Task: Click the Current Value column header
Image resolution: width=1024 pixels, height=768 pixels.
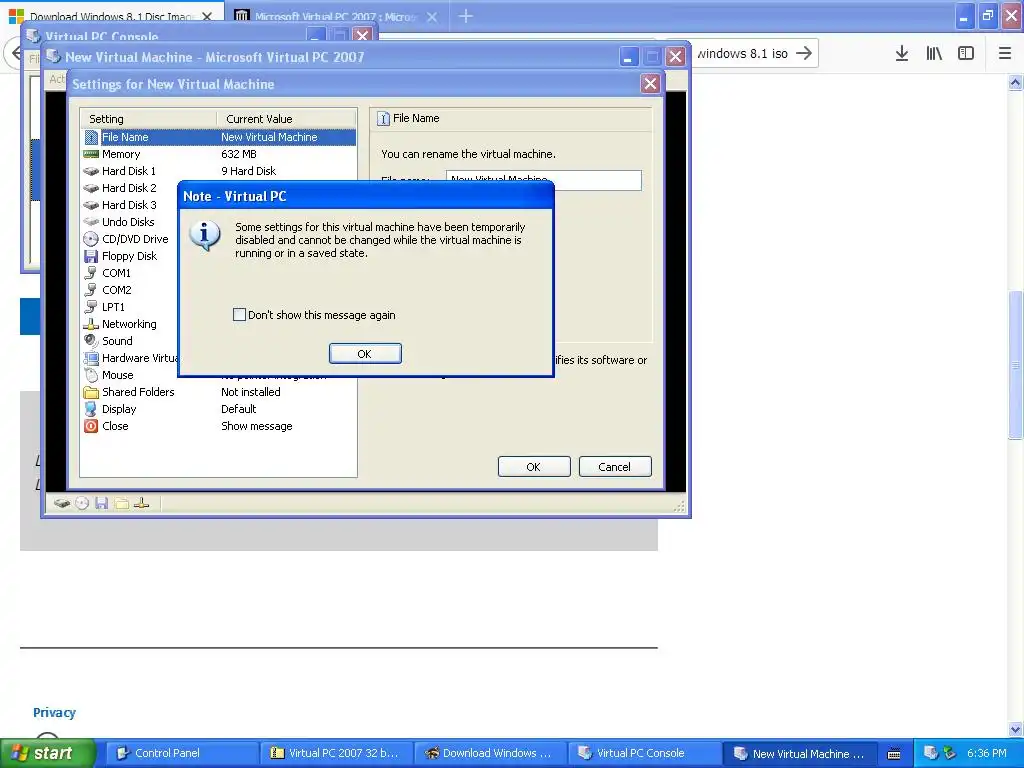Action: pos(287,119)
